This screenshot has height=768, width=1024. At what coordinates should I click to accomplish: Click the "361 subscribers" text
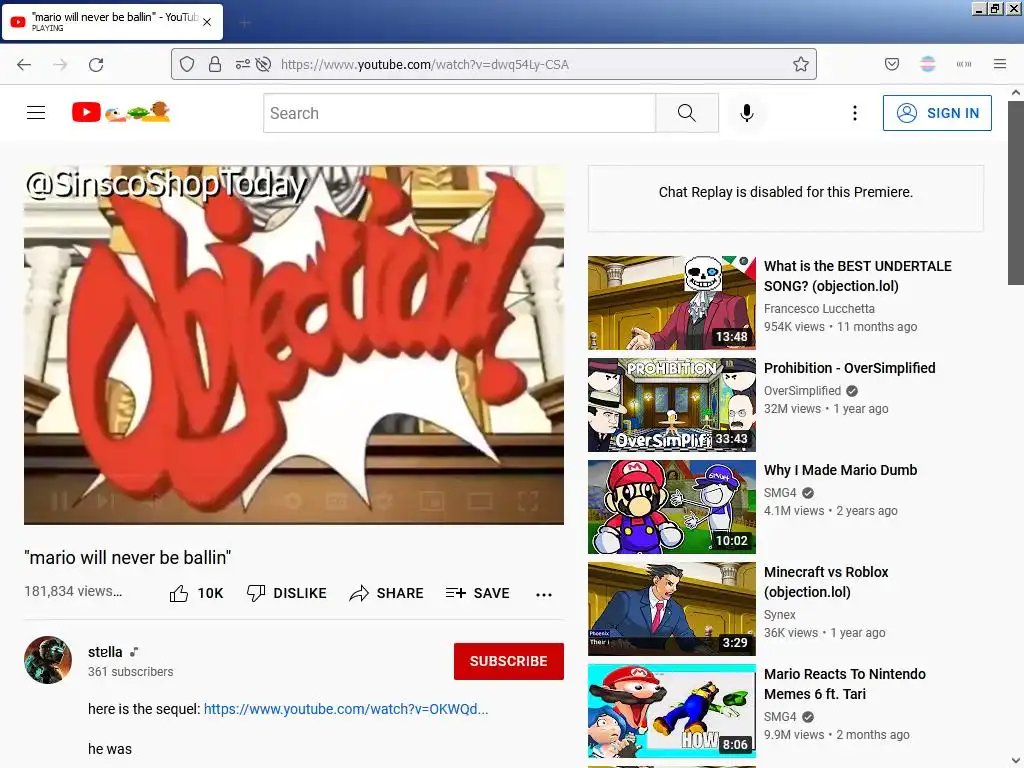point(131,671)
